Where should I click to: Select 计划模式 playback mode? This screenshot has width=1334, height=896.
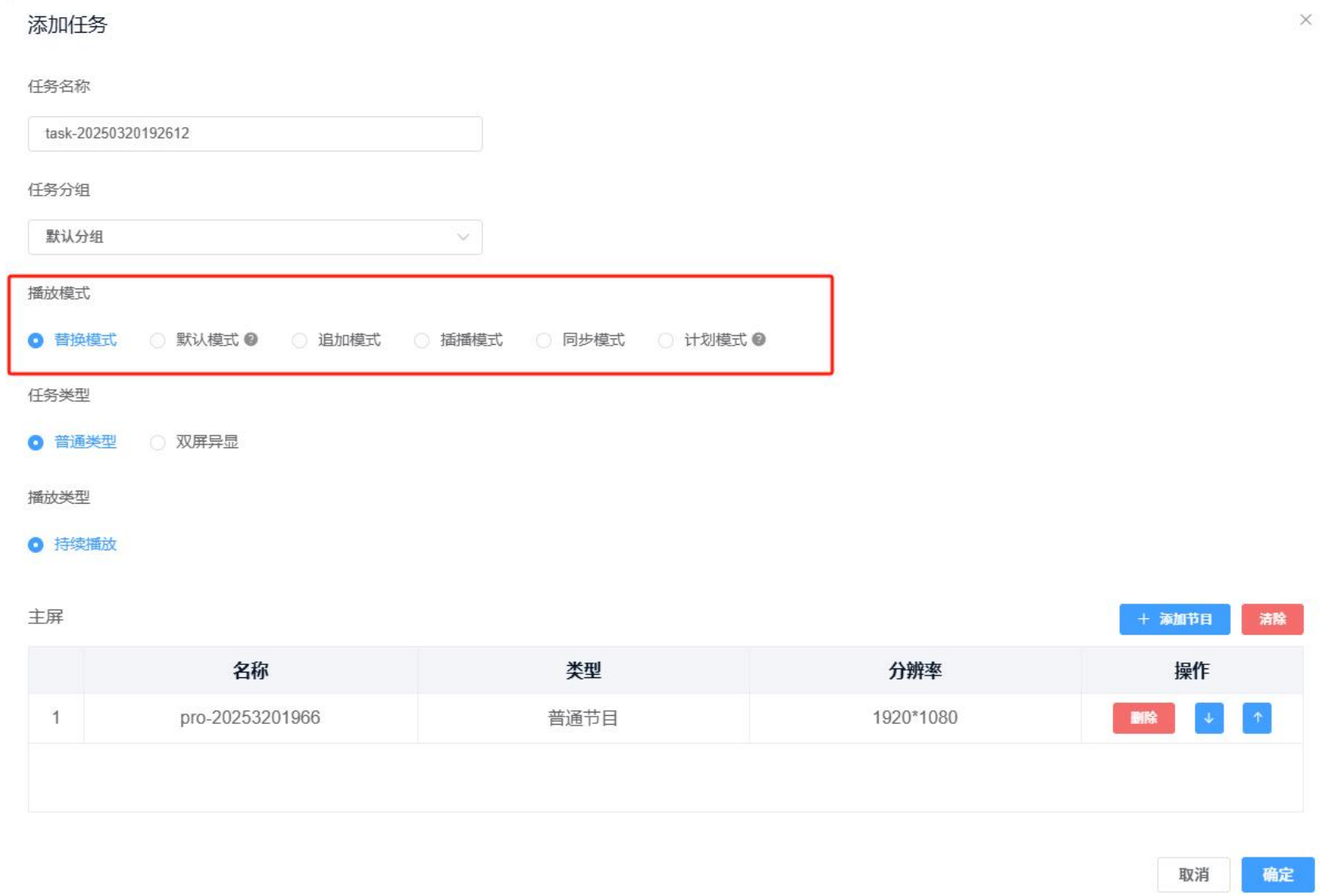tap(666, 341)
